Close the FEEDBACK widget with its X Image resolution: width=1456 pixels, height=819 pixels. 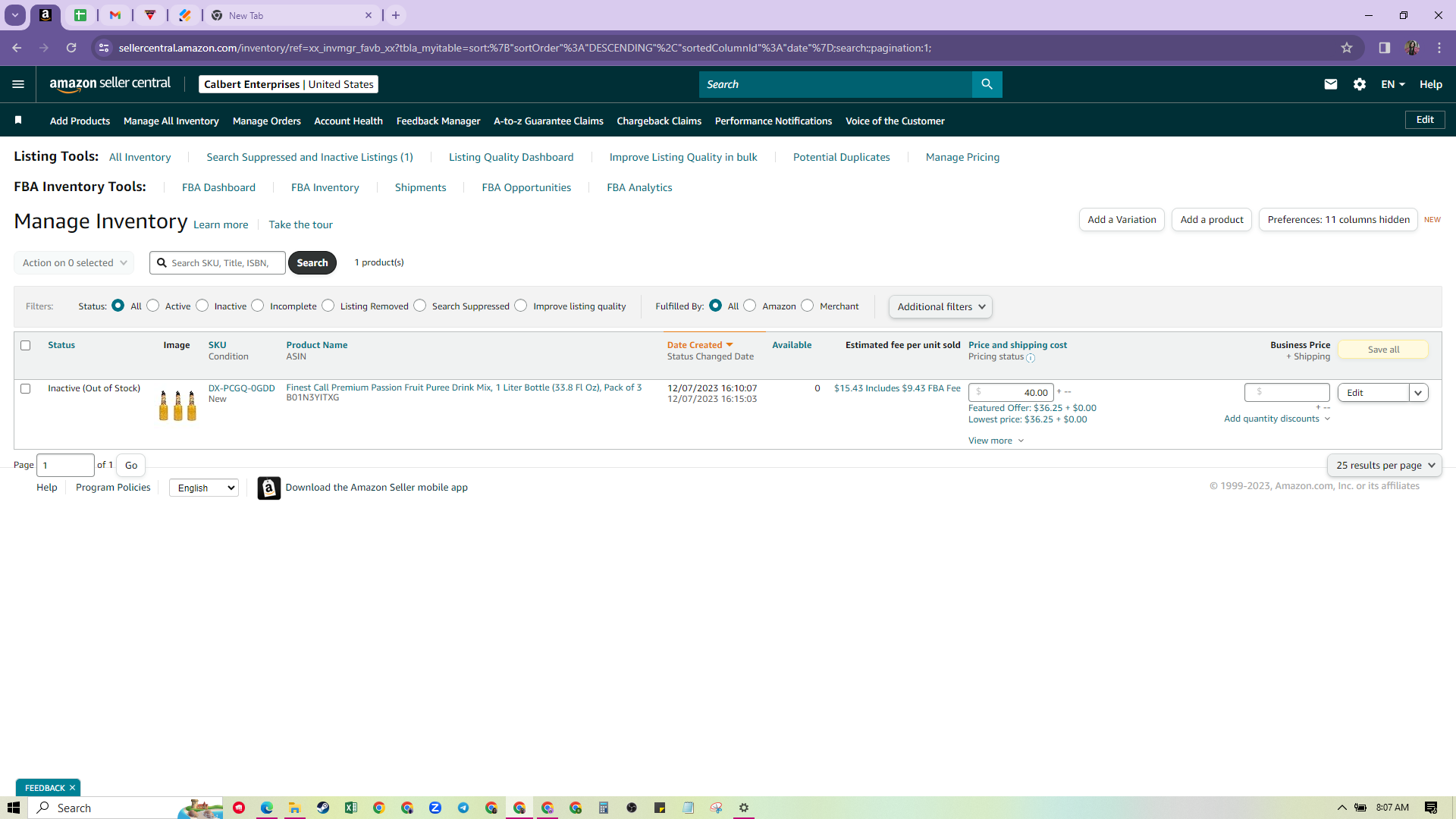(72, 788)
